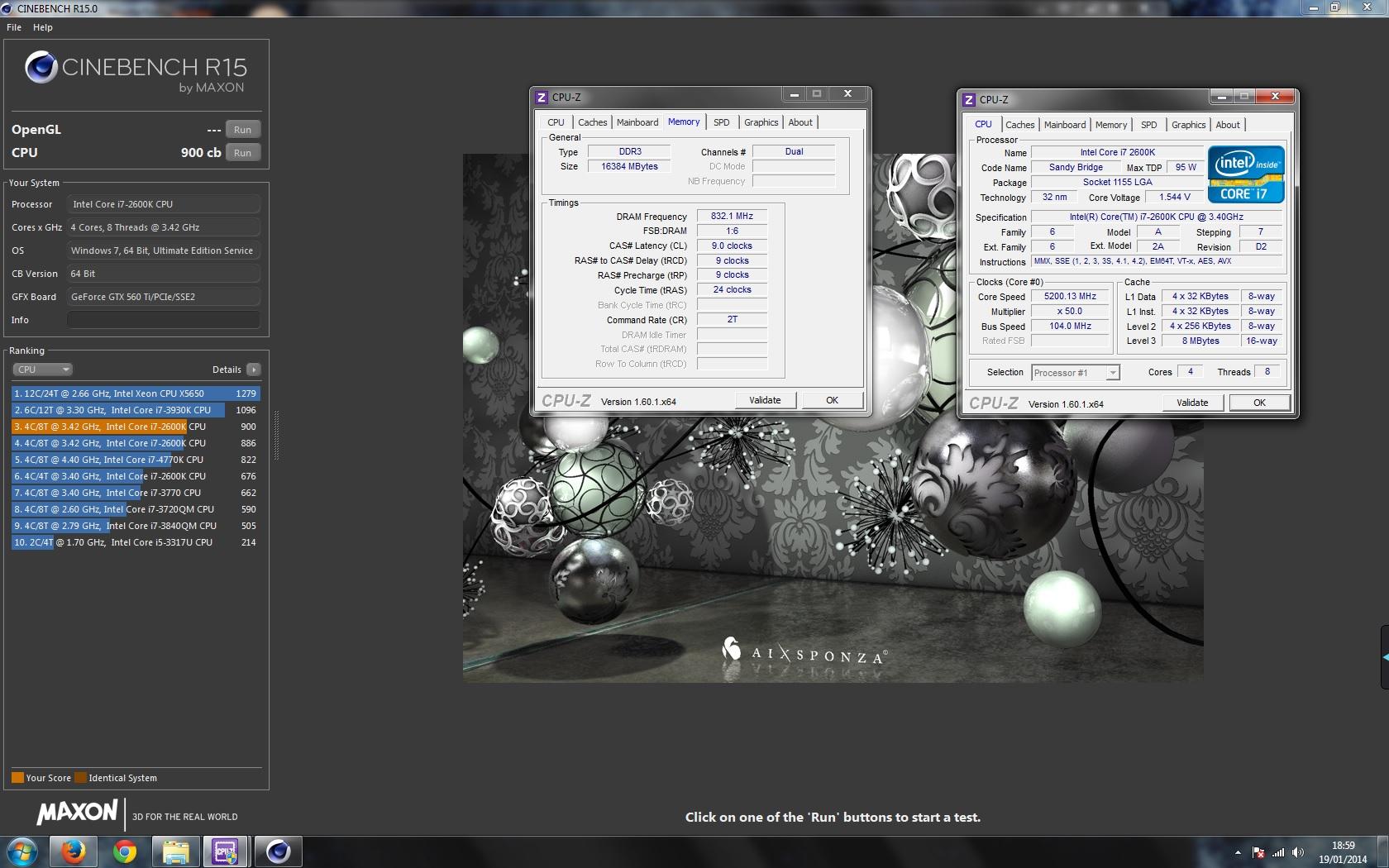Image resolution: width=1389 pixels, height=868 pixels.
Task: Click the CPU-Z CPU window title icon
Action: 968,99
